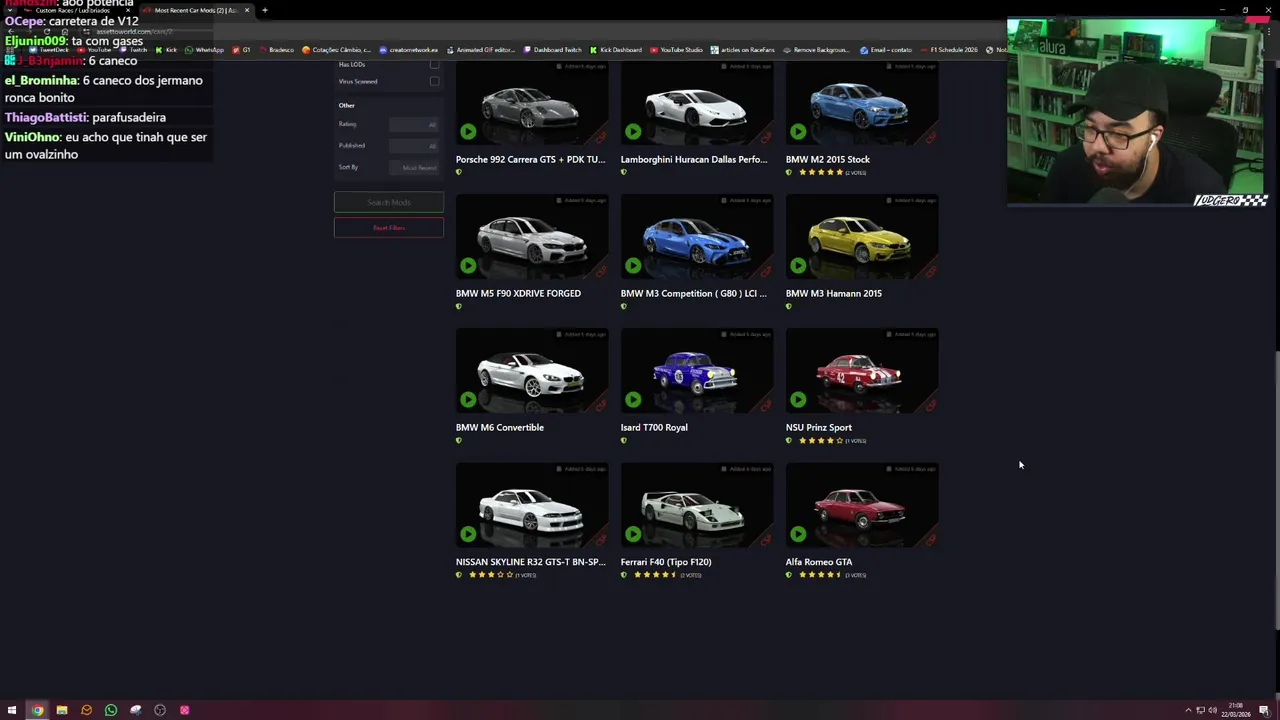Open BMW M3 Competition G80 car thumbnail

coord(697,237)
